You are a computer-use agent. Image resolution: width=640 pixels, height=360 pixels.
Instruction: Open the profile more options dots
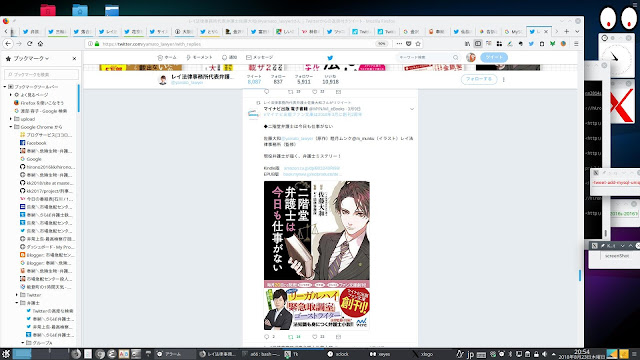tap(503, 79)
